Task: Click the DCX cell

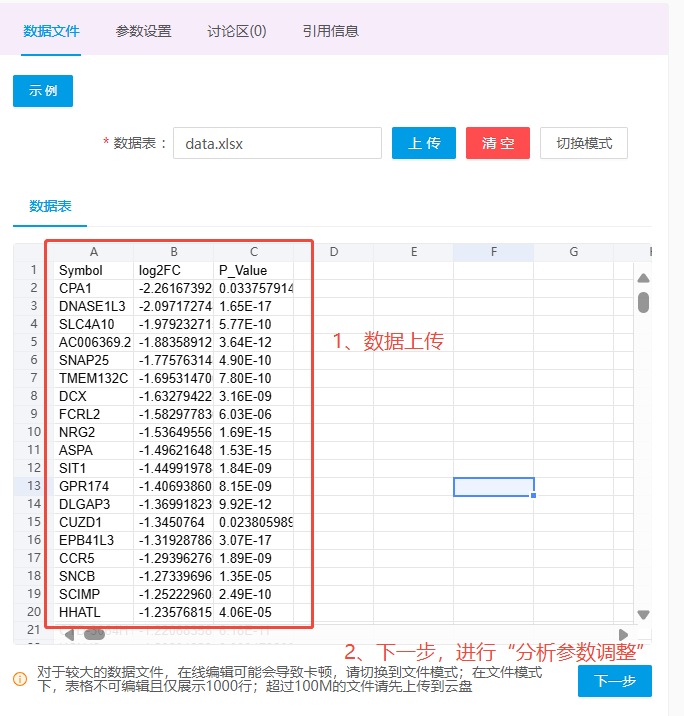Action: [94, 396]
